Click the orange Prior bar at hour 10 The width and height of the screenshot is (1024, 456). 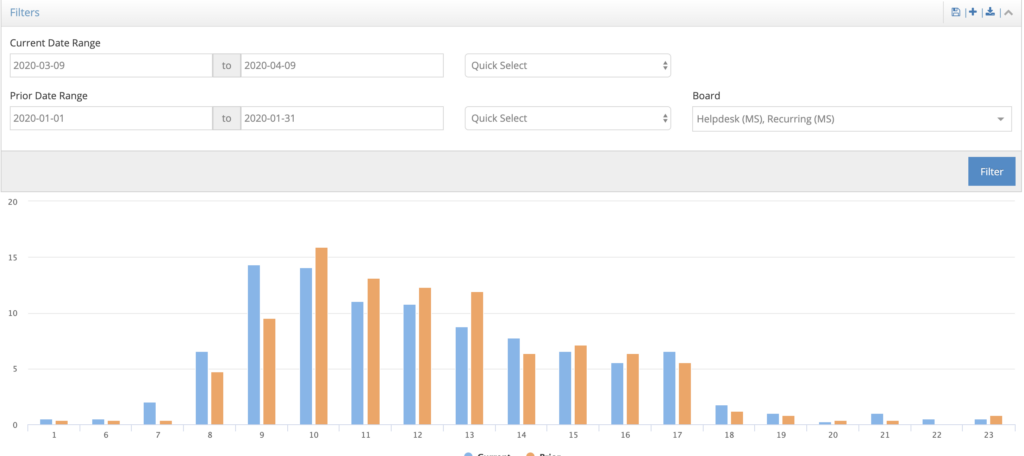click(321, 336)
